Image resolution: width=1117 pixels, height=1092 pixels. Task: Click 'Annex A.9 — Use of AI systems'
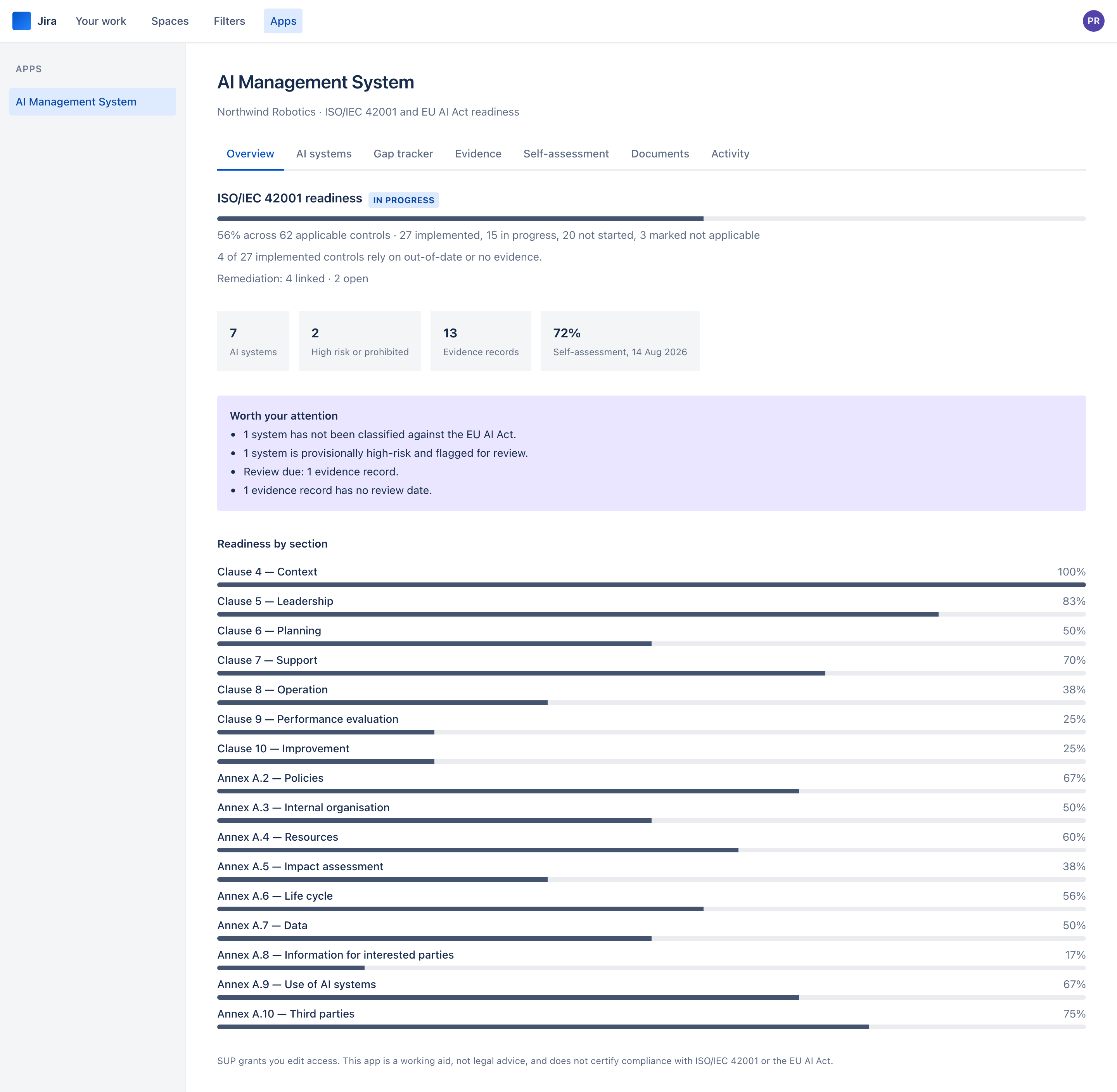297,984
